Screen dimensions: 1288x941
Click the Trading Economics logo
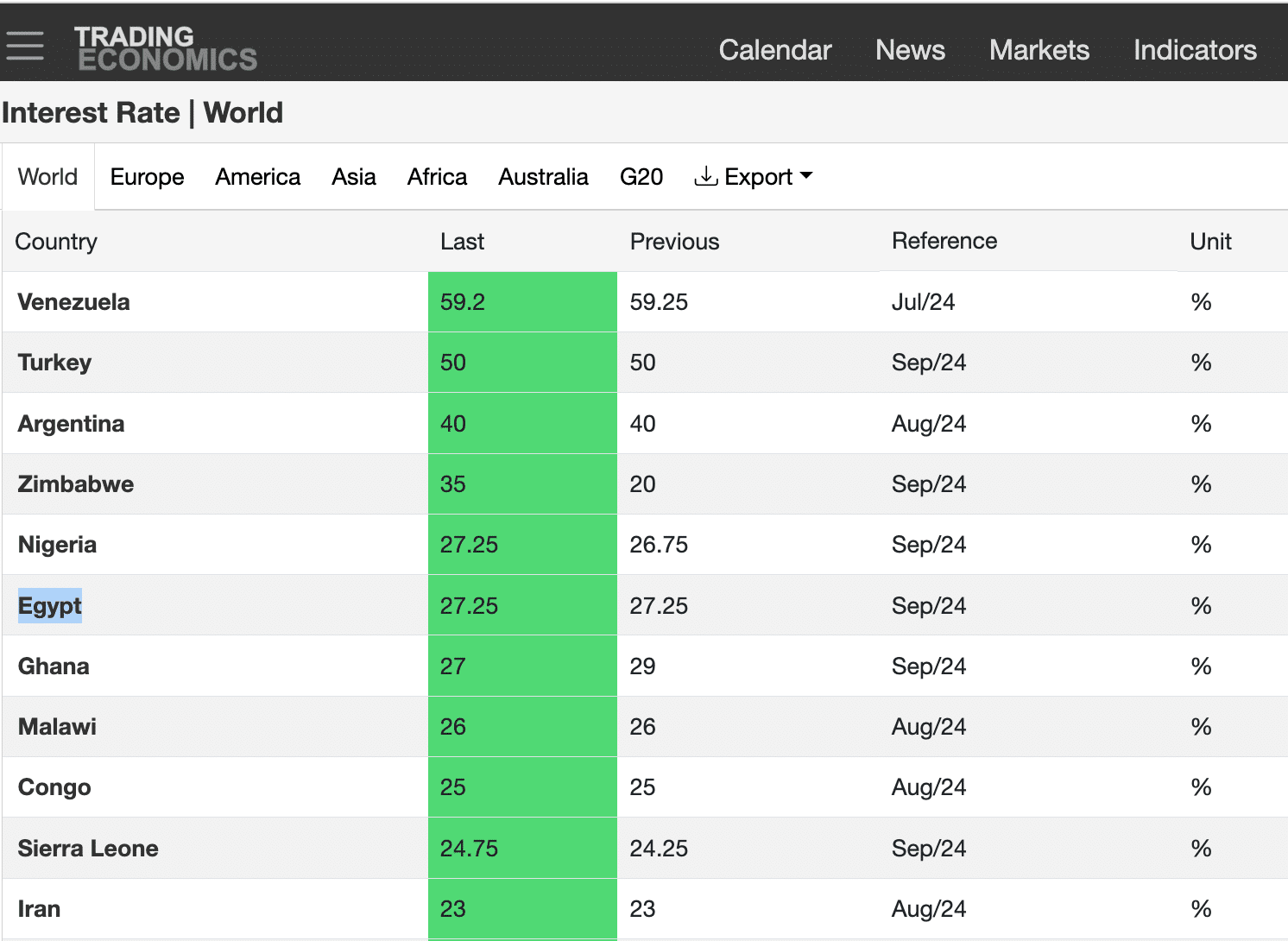pyautogui.click(x=166, y=48)
